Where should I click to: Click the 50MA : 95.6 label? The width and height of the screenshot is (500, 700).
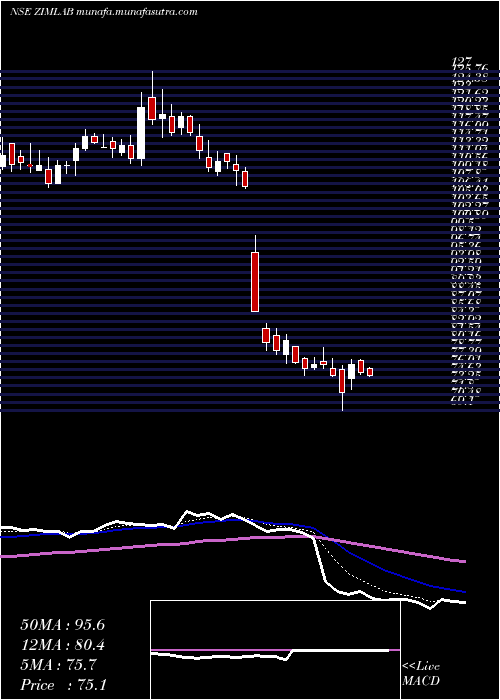click(62, 625)
